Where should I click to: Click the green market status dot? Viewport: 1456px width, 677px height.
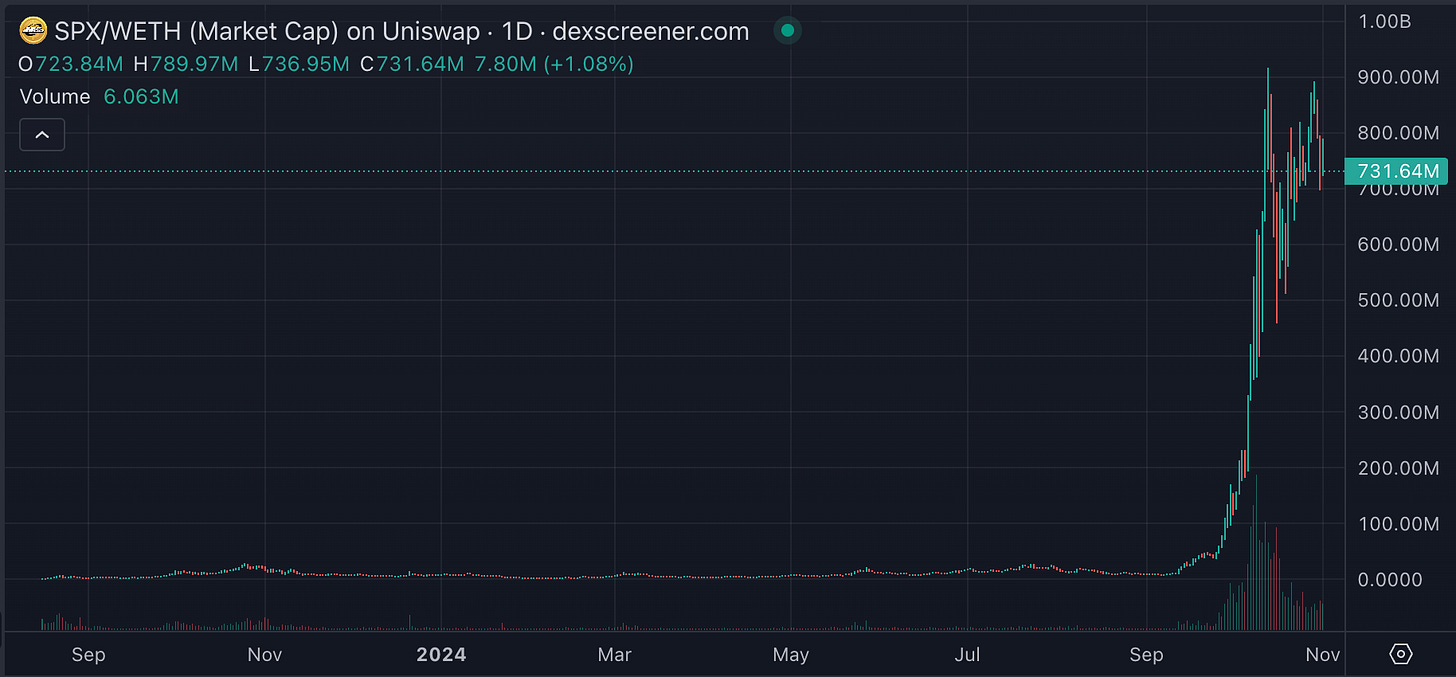(x=788, y=31)
